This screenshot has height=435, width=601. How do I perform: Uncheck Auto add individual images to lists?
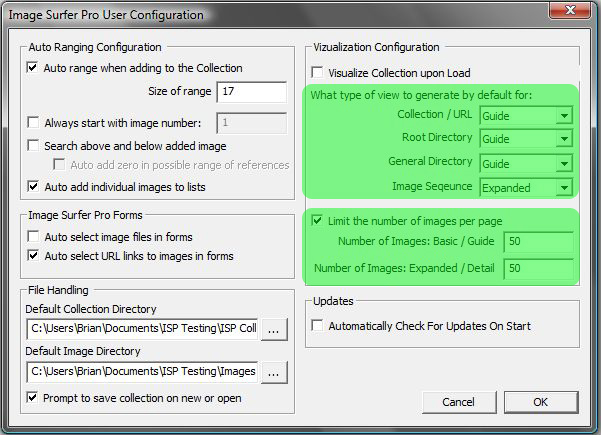(33, 187)
